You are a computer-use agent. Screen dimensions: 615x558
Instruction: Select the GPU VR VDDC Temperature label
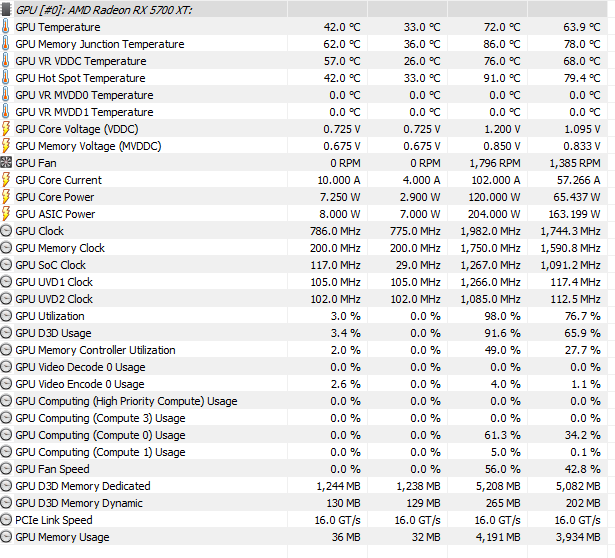[81, 61]
